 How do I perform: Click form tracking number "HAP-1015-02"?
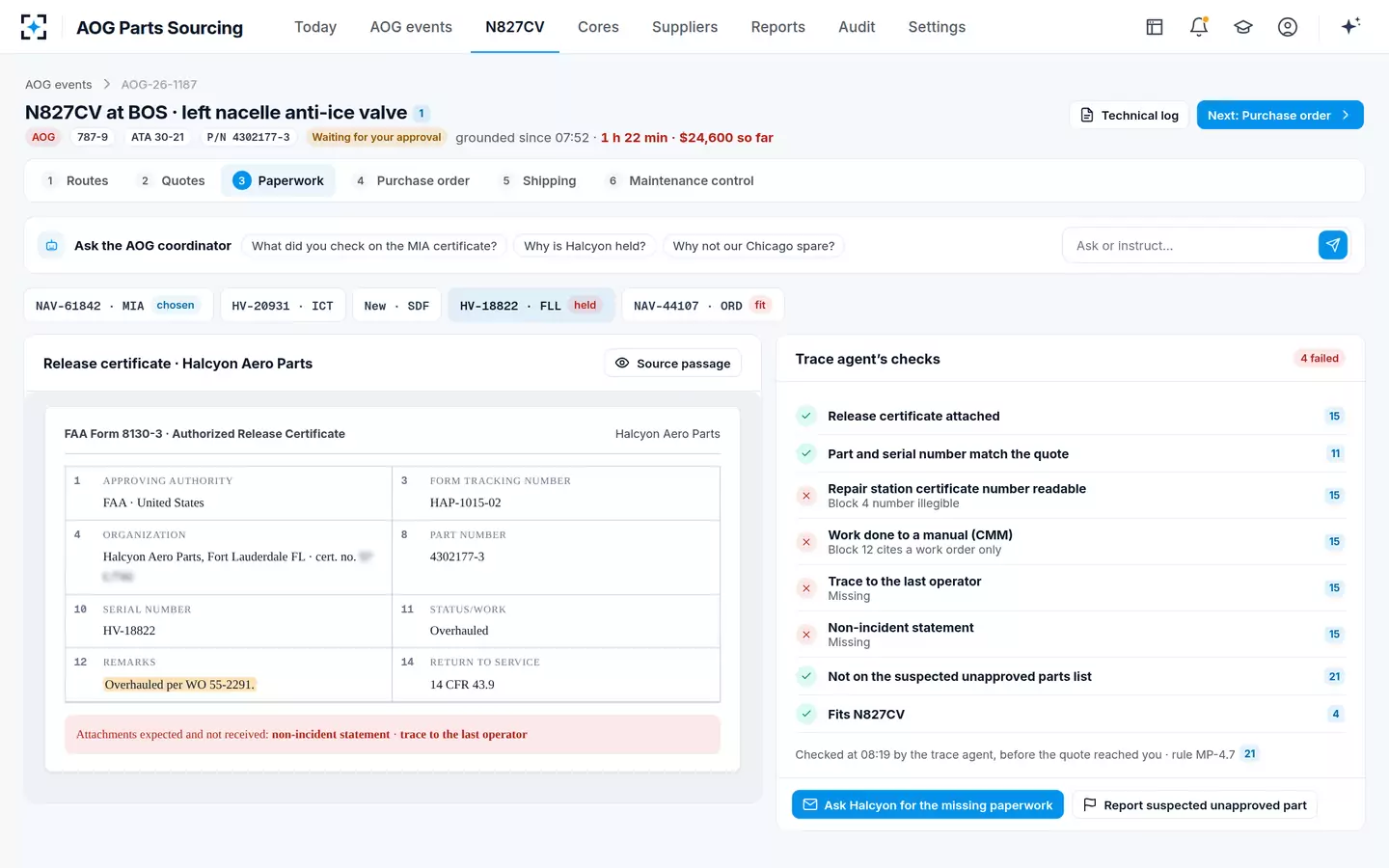point(466,503)
